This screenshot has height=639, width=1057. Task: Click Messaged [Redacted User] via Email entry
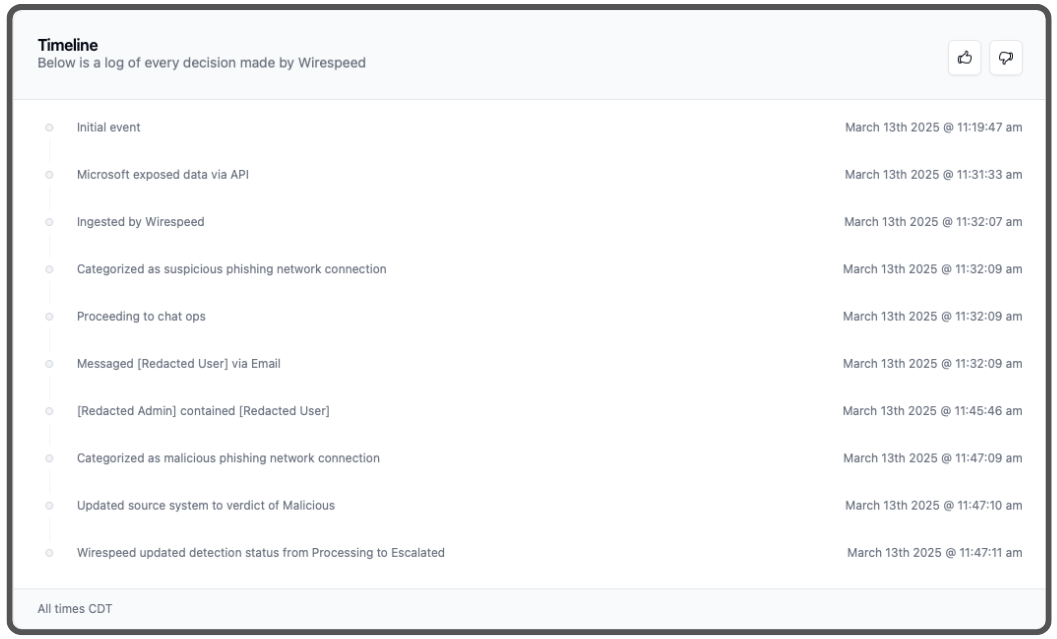pyautogui.click(x=178, y=364)
